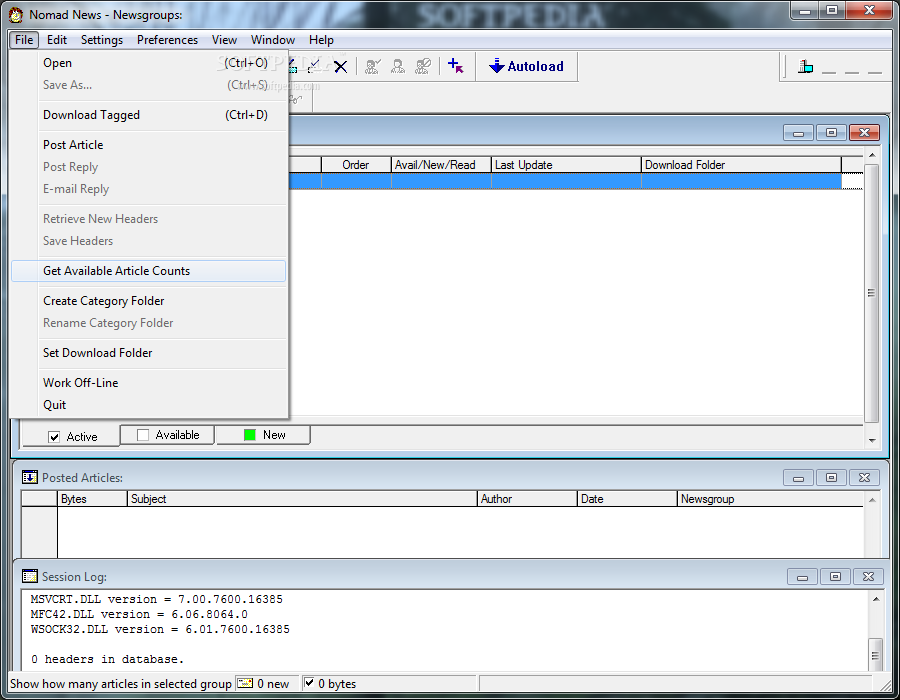Select Set Download Folder
Image resolution: width=900 pixels, height=700 pixels.
coord(149,353)
